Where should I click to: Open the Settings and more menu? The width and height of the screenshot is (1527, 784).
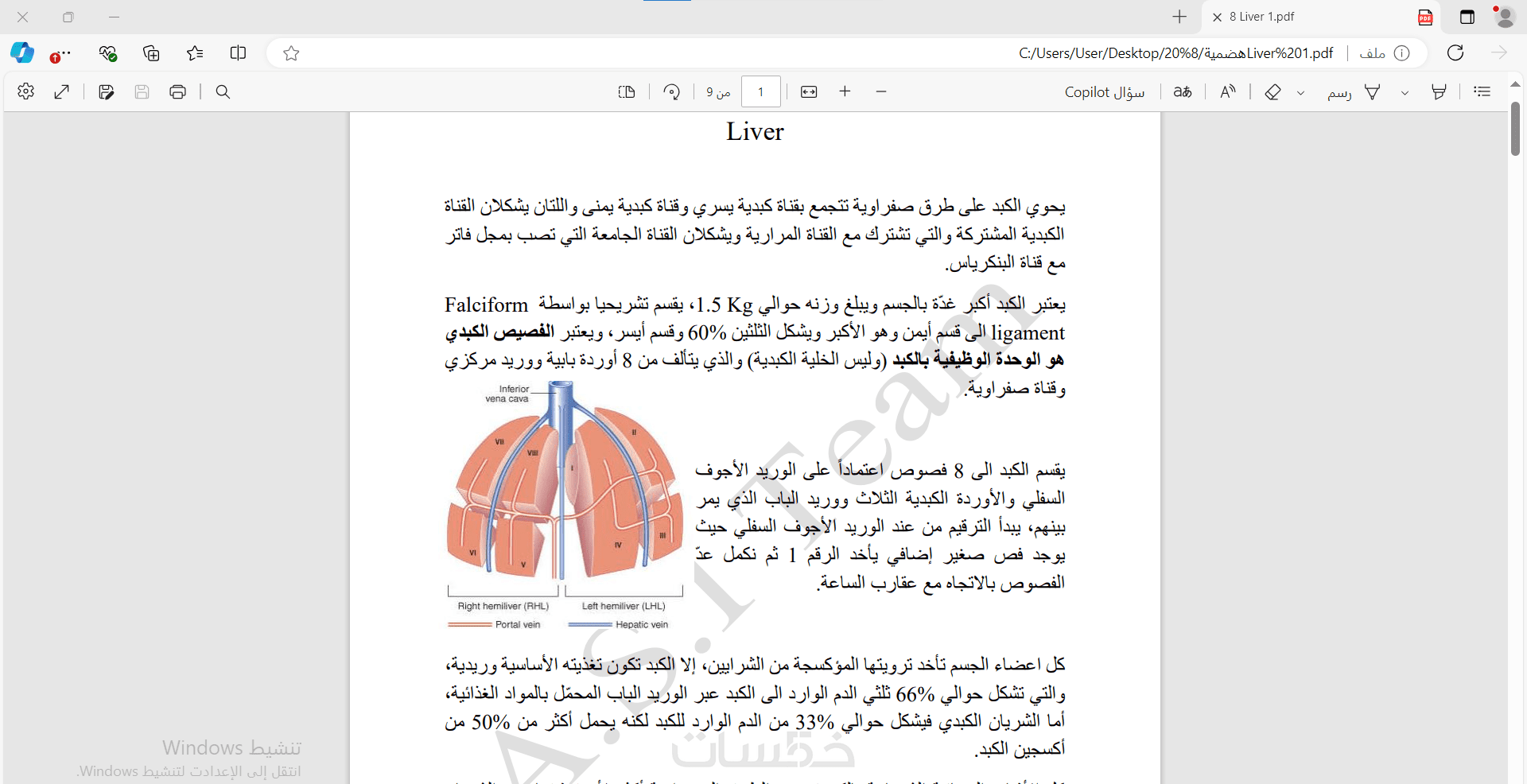60,54
